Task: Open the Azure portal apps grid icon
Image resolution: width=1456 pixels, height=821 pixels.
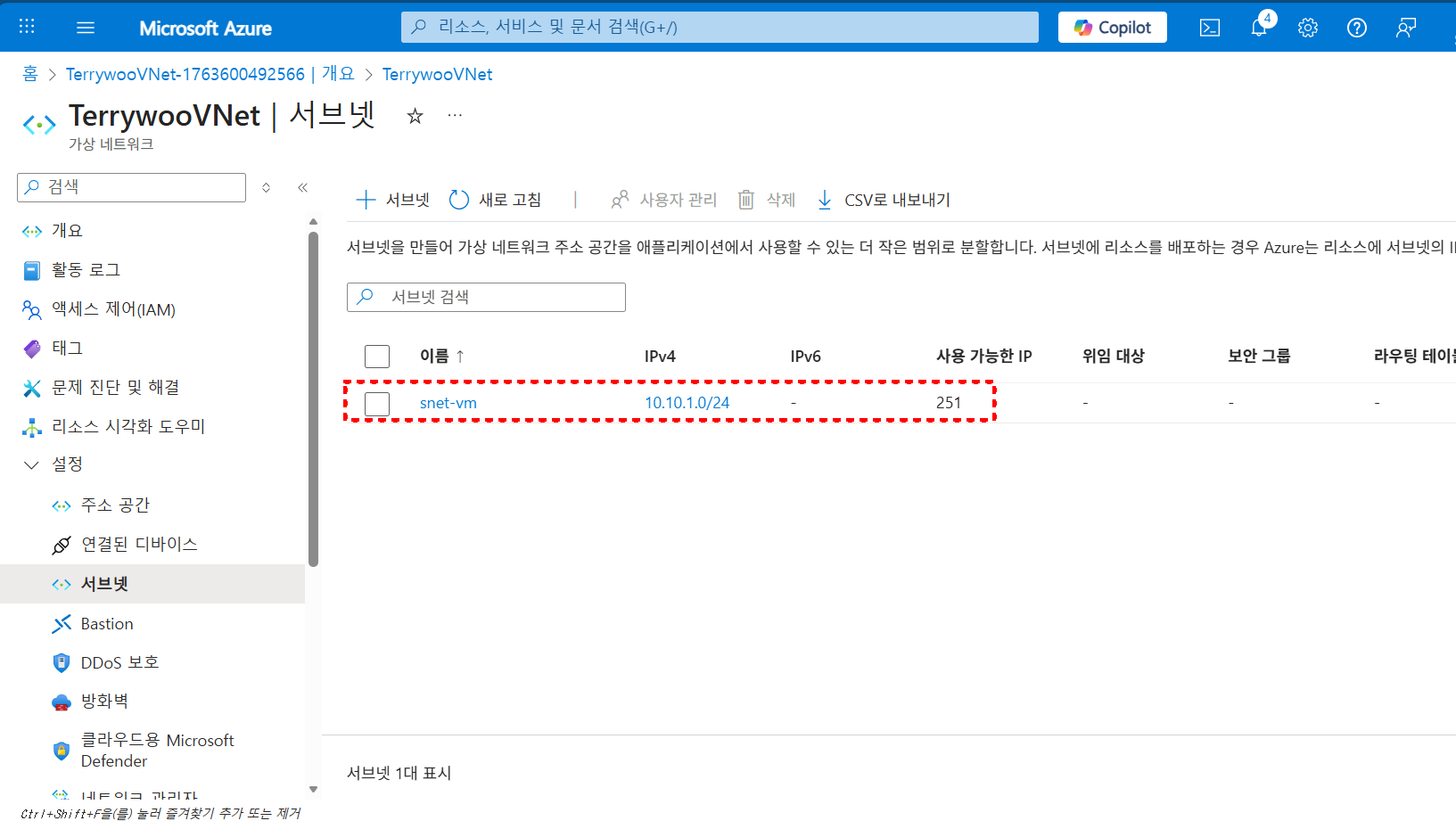Action: point(27,27)
